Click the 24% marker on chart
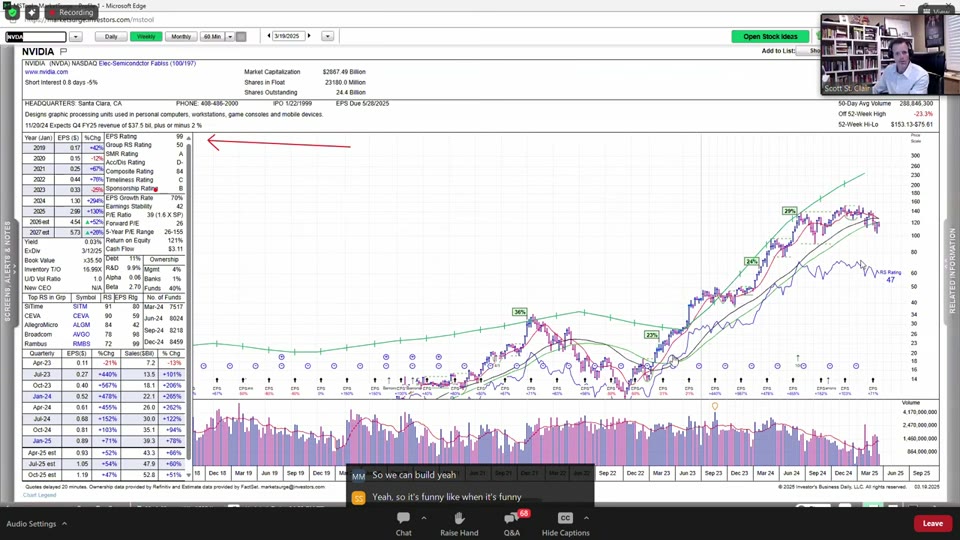 [751, 261]
